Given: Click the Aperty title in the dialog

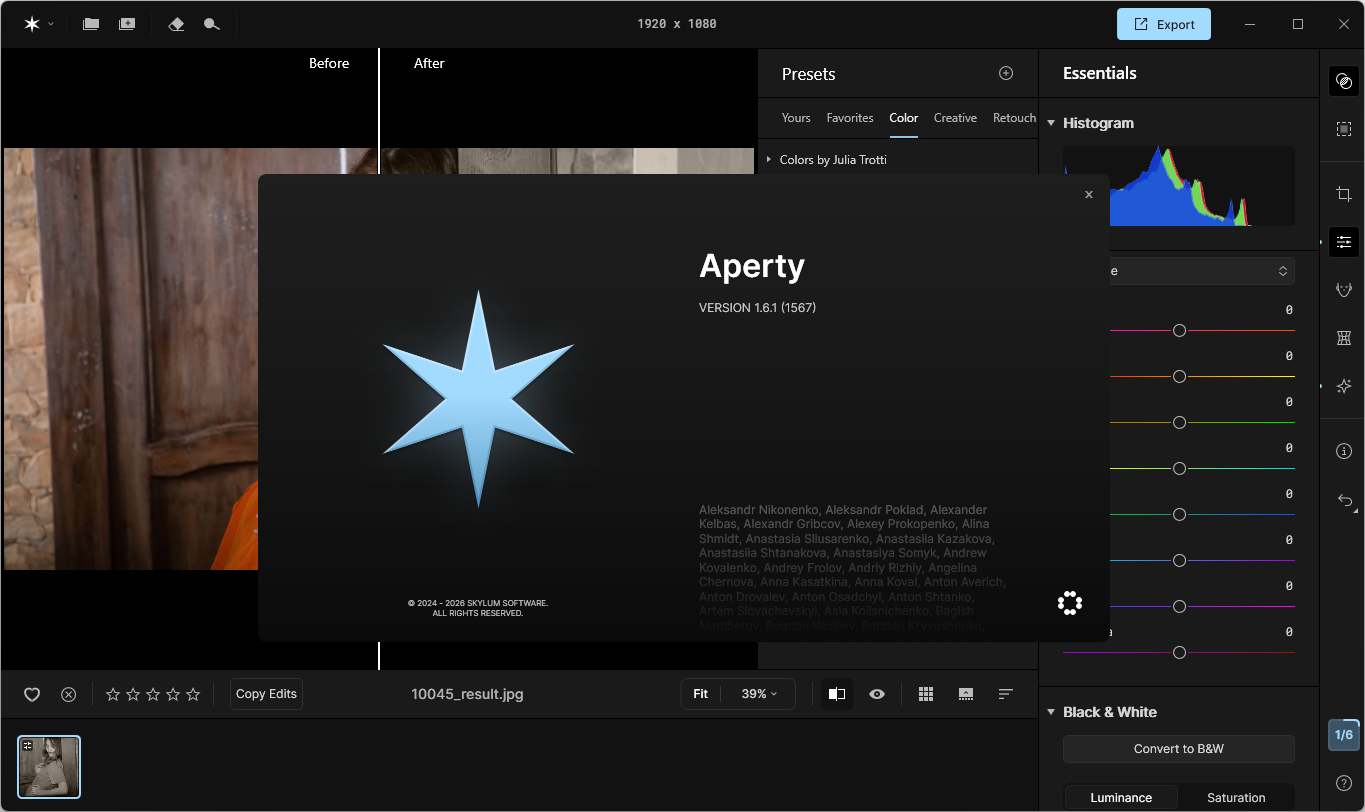Looking at the screenshot, I should point(752,267).
